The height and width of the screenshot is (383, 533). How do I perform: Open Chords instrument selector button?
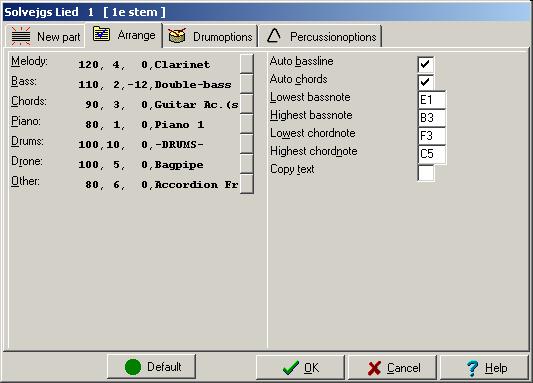(x=246, y=104)
